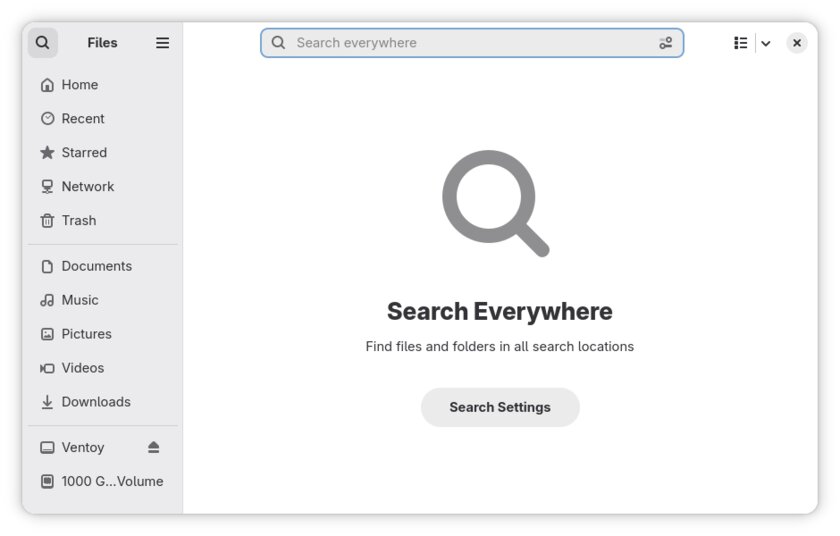Screen dimensions: 840x536
Task: Eject the Ventoy drive
Action: [x=153, y=447]
